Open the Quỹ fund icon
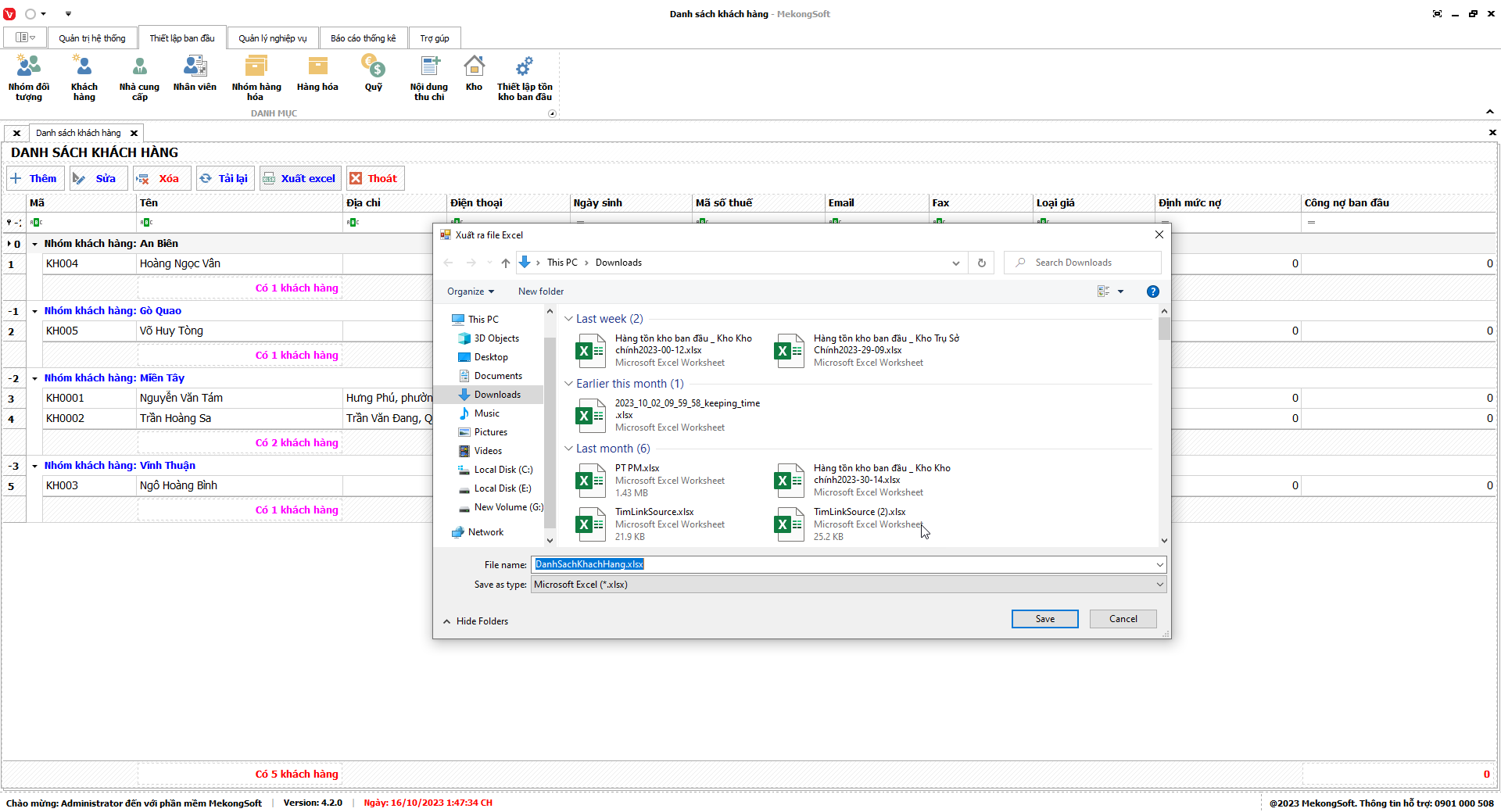The image size is (1501, 812). [x=373, y=74]
